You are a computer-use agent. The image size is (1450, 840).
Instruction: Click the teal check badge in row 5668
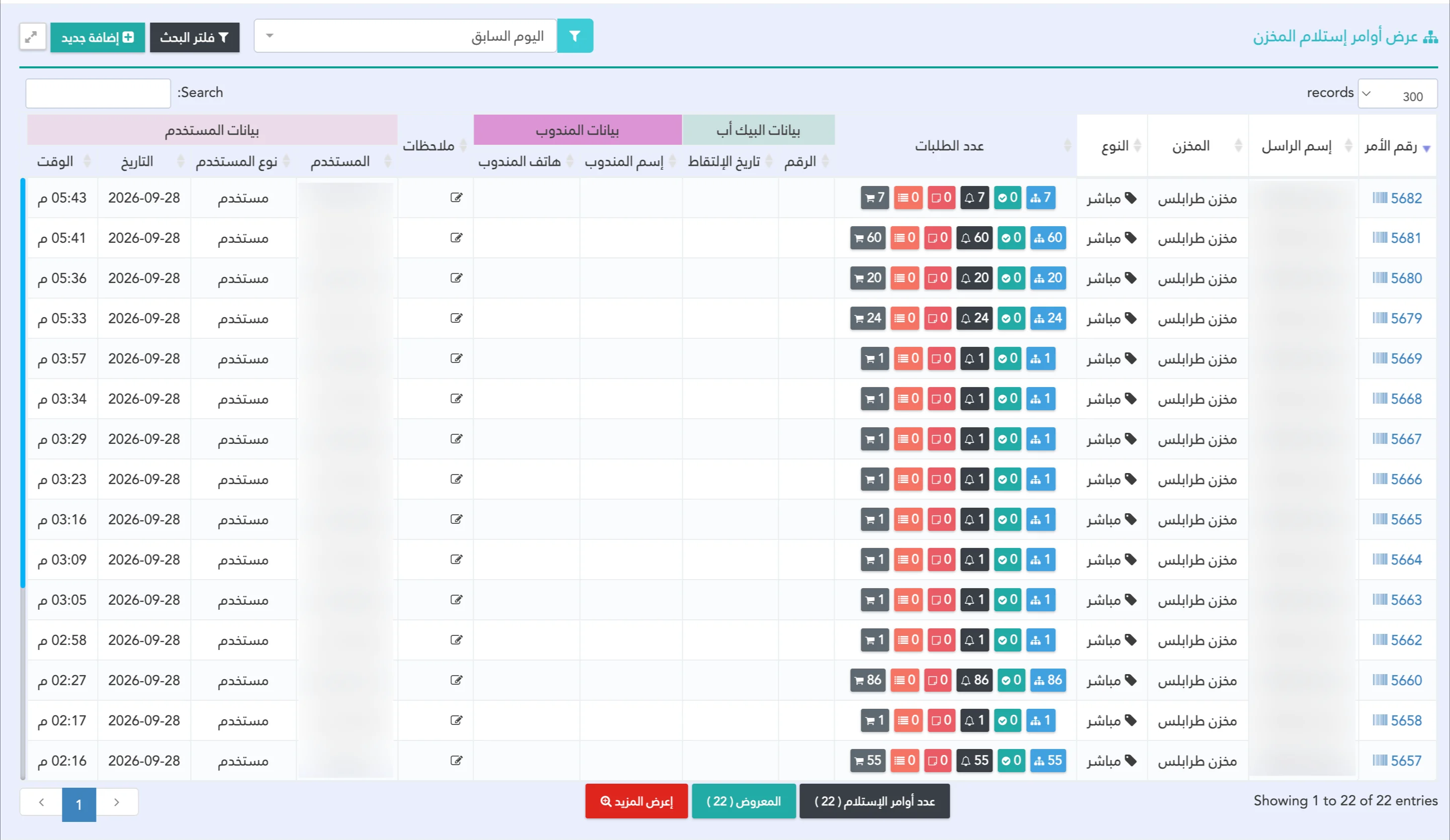[x=1008, y=399]
